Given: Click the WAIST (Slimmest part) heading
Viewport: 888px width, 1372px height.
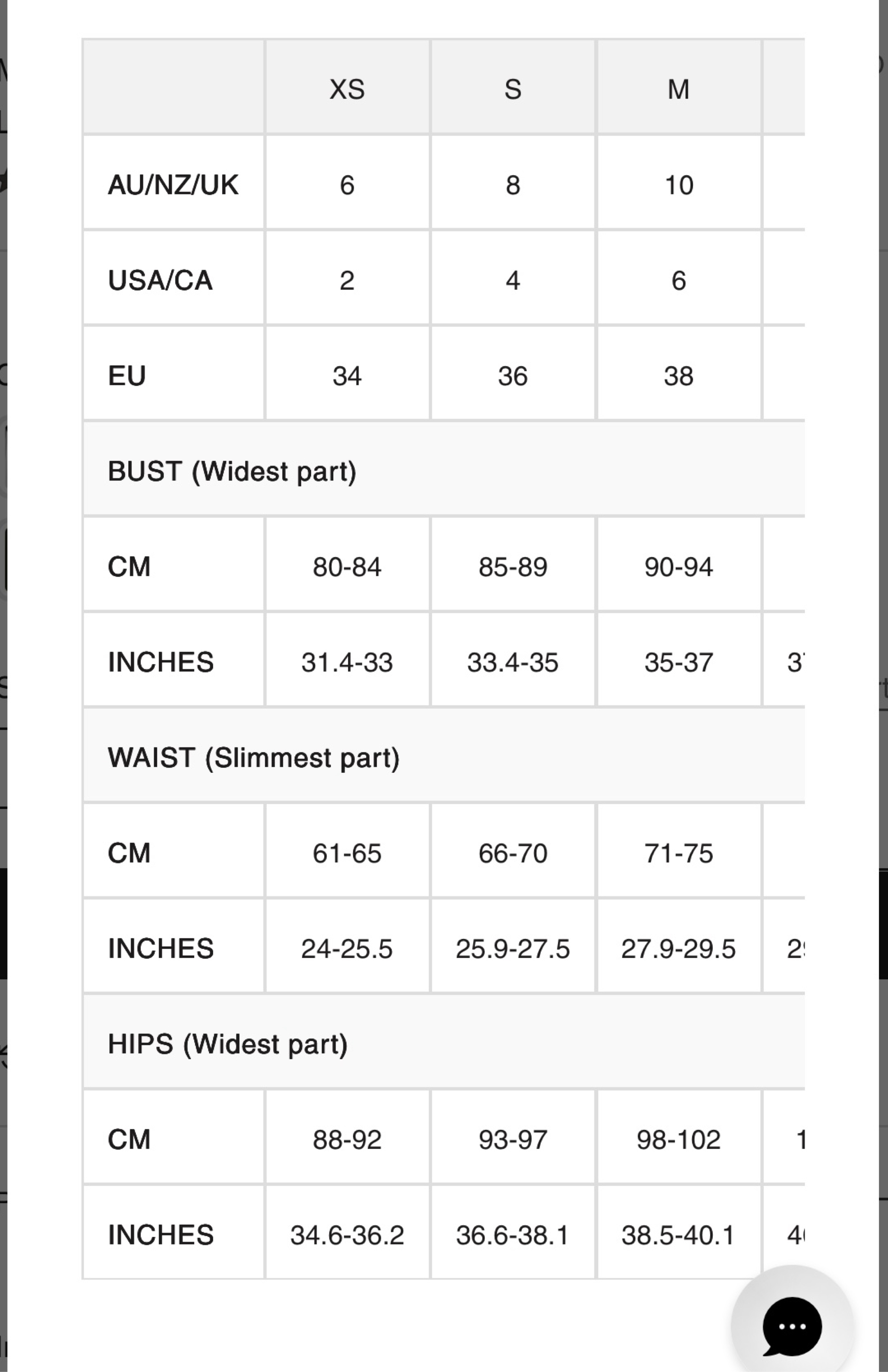Looking at the screenshot, I should pyautogui.click(x=254, y=757).
